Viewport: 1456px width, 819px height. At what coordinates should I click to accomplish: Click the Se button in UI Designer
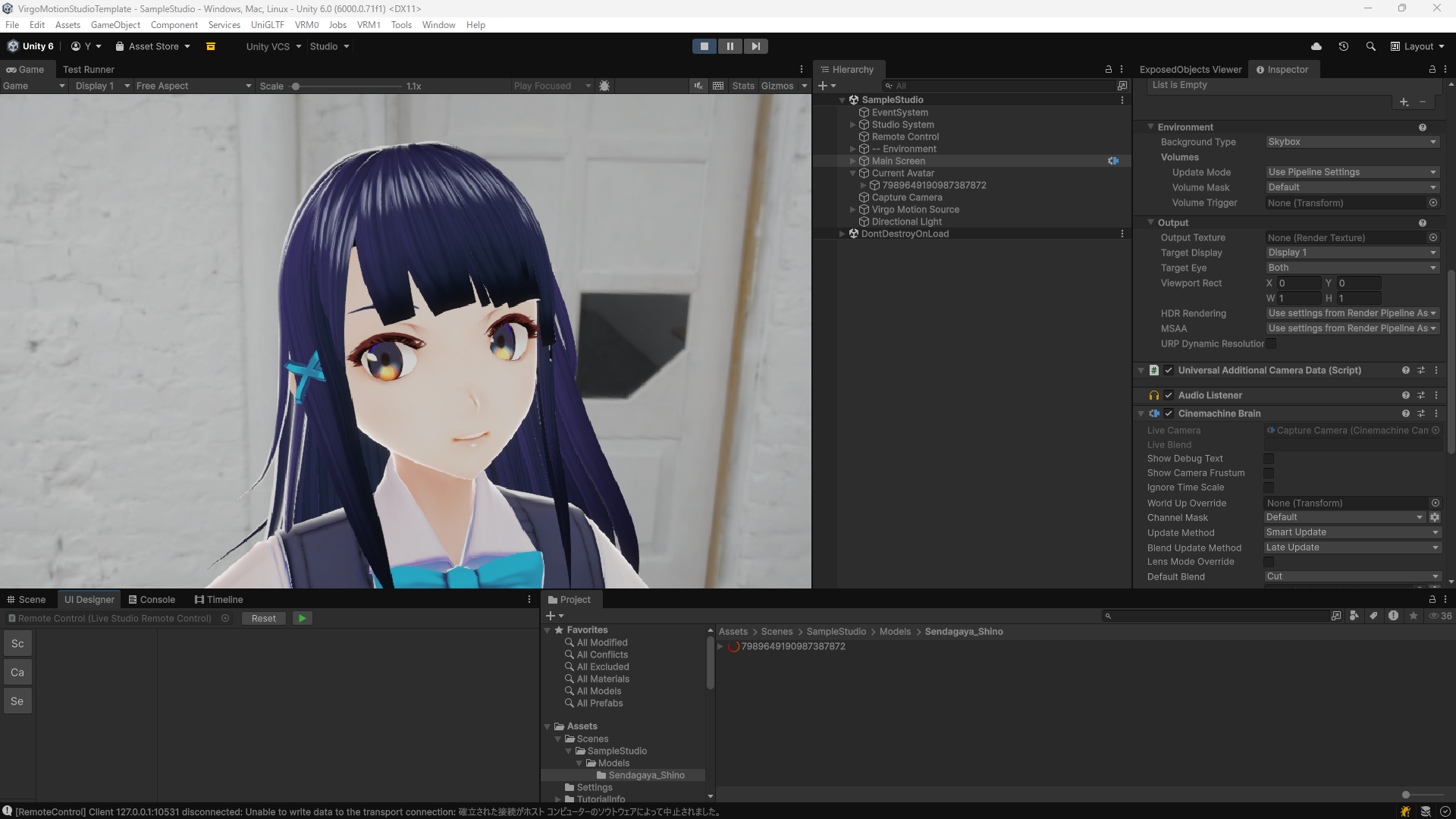[x=17, y=701]
